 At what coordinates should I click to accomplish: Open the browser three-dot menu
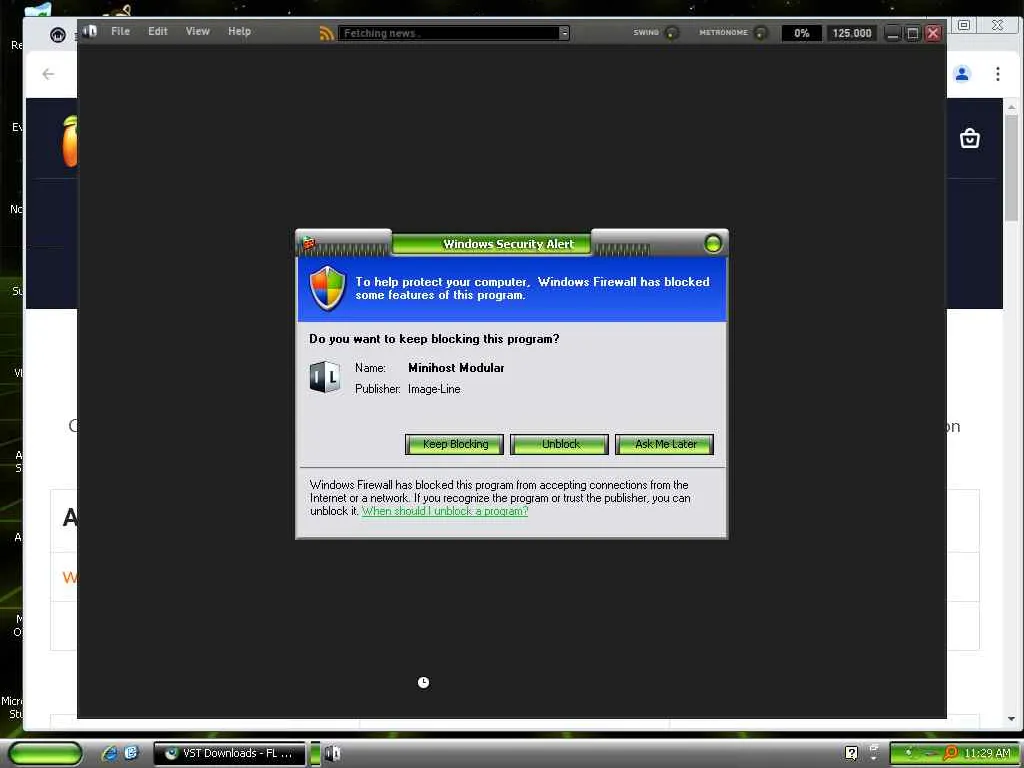pyautogui.click(x=998, y=74)
